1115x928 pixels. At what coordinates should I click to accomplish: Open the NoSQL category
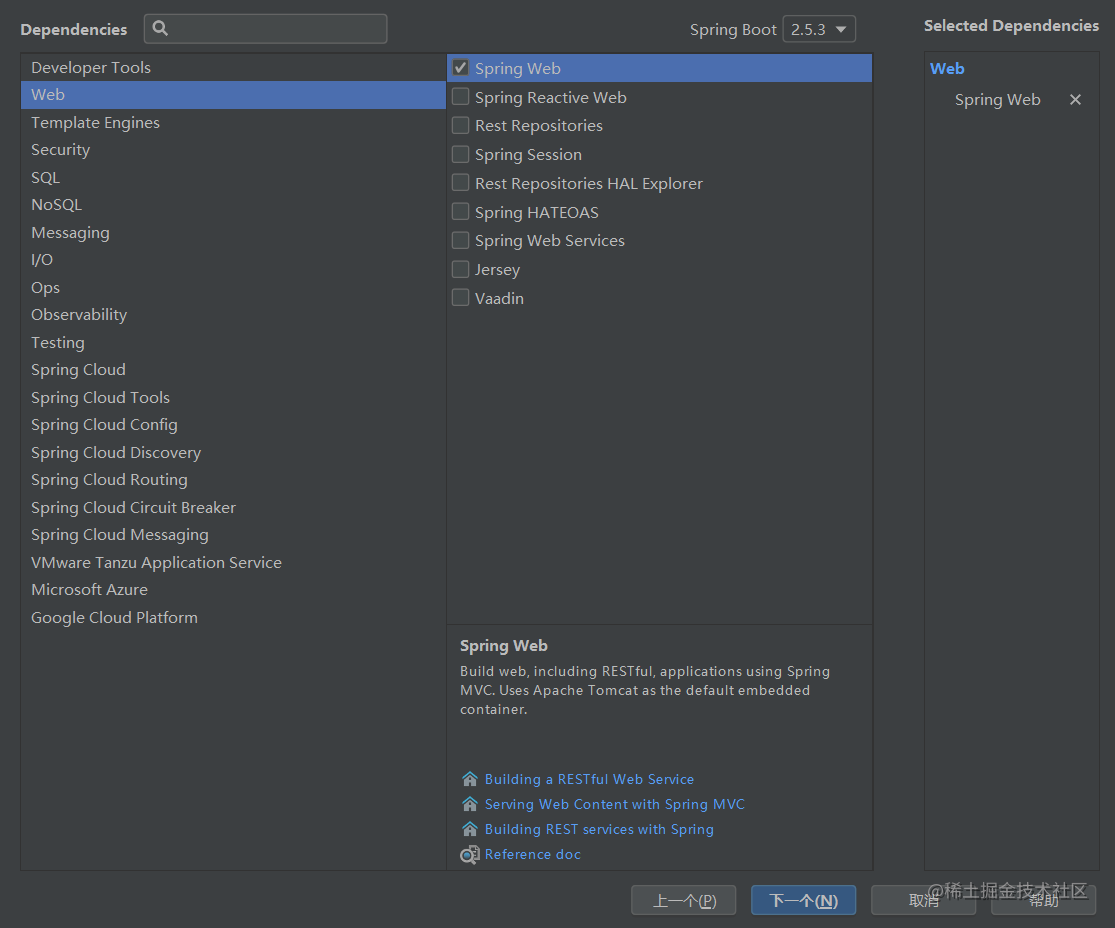tap(233, 205)
